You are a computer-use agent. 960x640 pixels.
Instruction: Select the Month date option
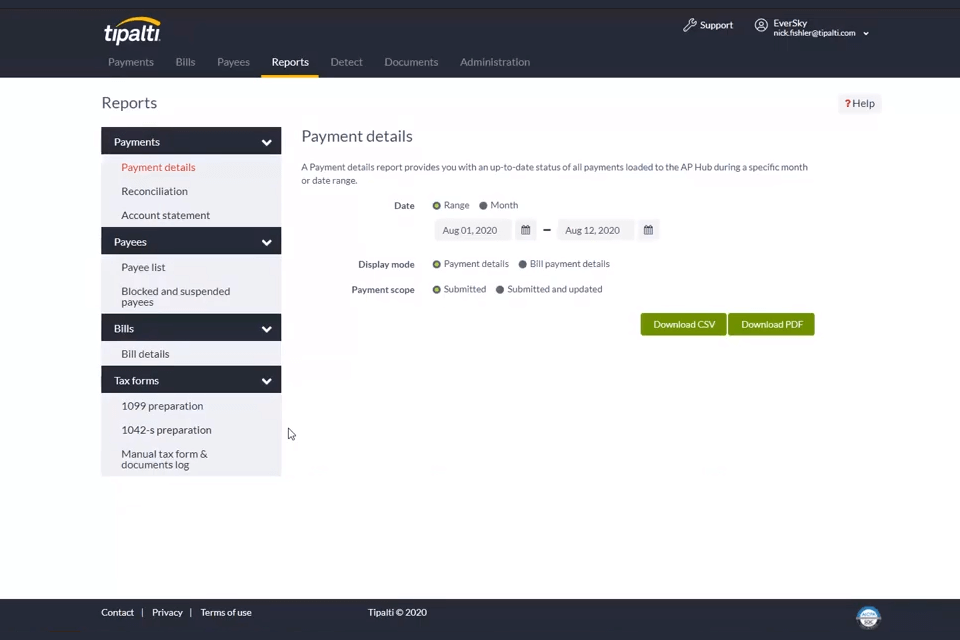point(486,205)
